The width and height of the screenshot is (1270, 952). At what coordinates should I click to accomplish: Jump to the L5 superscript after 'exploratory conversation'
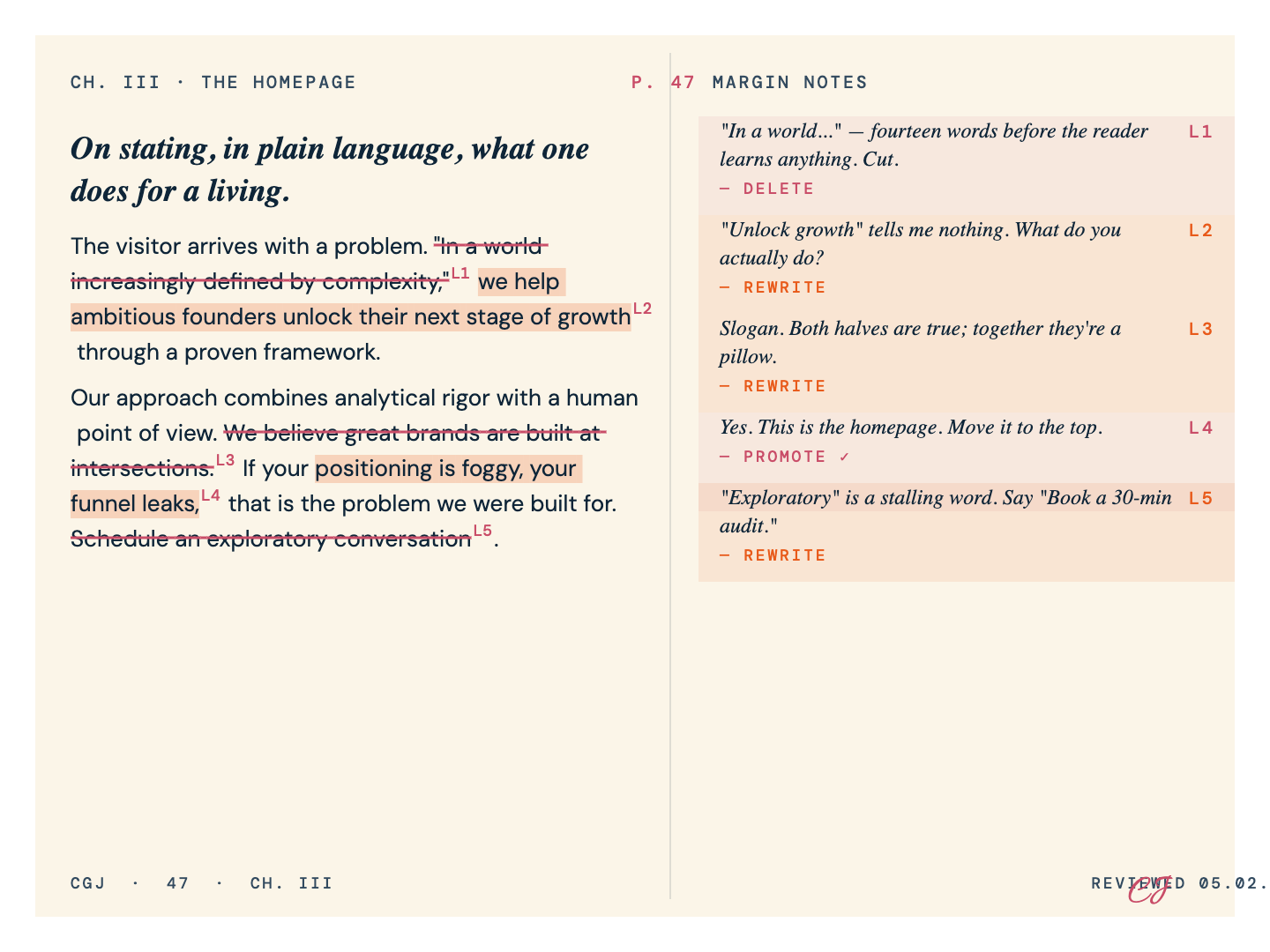pyautogui.click(x=482, y=531)
